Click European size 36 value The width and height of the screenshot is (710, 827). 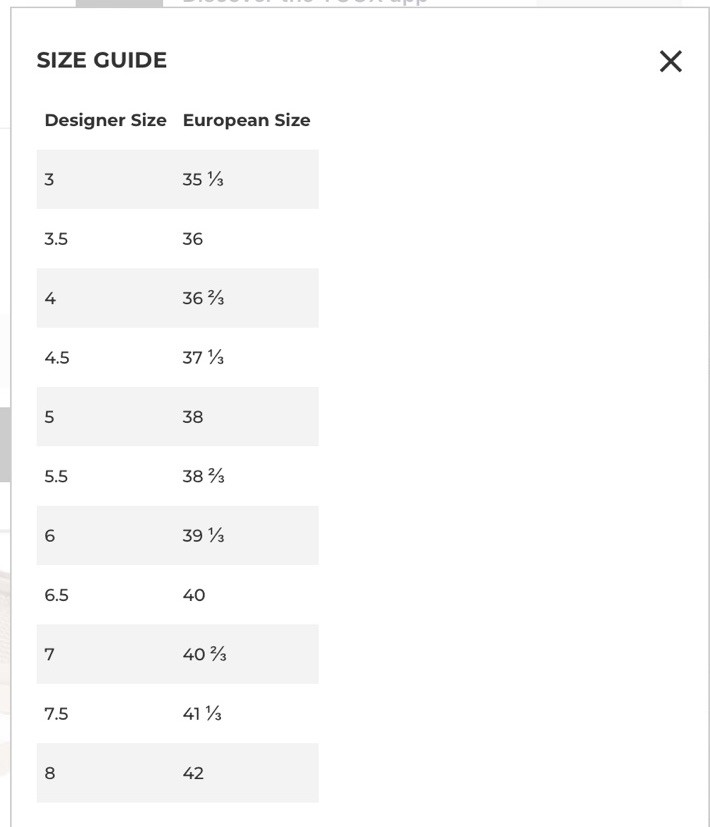pyautogui.click(x=192, y=239)
